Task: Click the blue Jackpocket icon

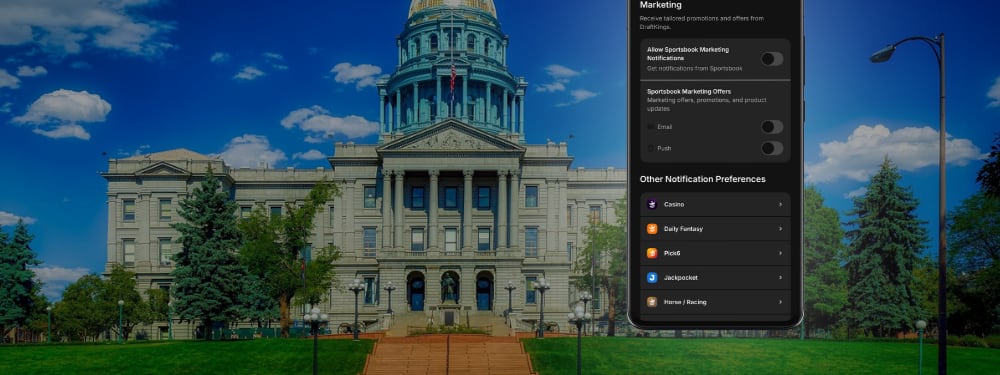Action: pyautogui.click(x=652, y=277)
